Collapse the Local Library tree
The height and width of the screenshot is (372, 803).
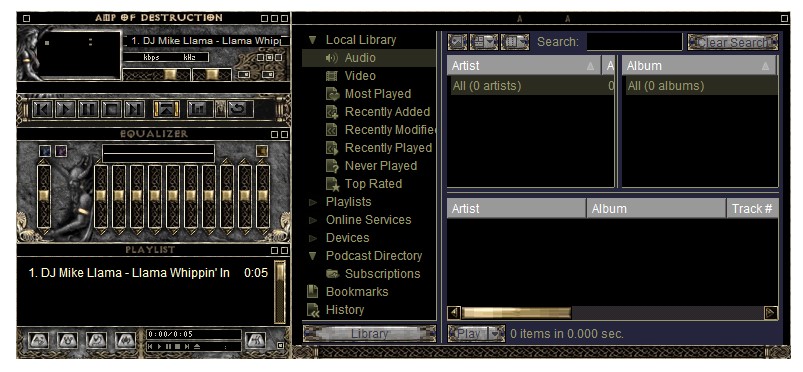pos(313,40)
